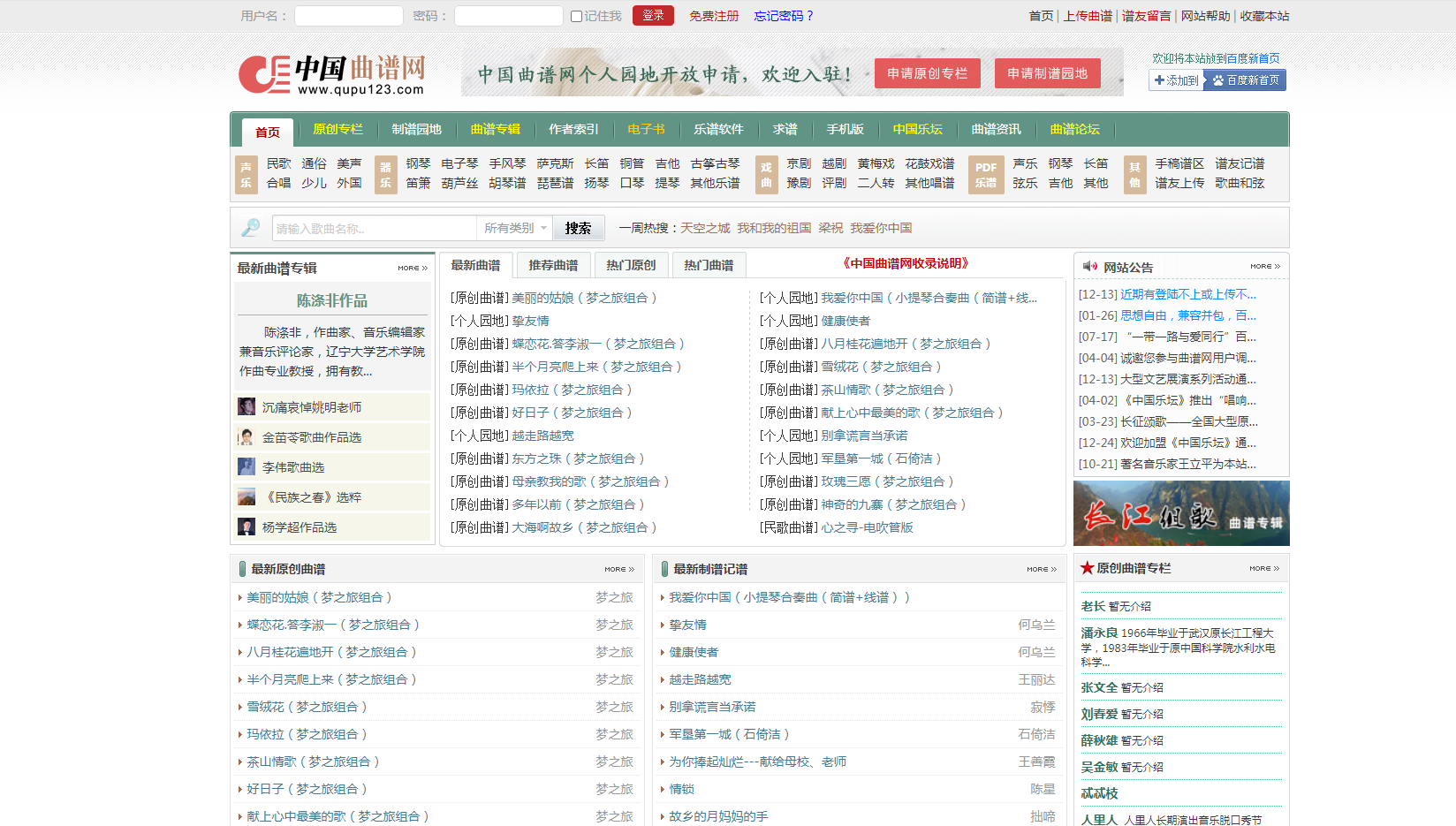Expand MORE in 网站公告 panel
The width and height of the screenshot is (1456, 826).
[1265, 266]
